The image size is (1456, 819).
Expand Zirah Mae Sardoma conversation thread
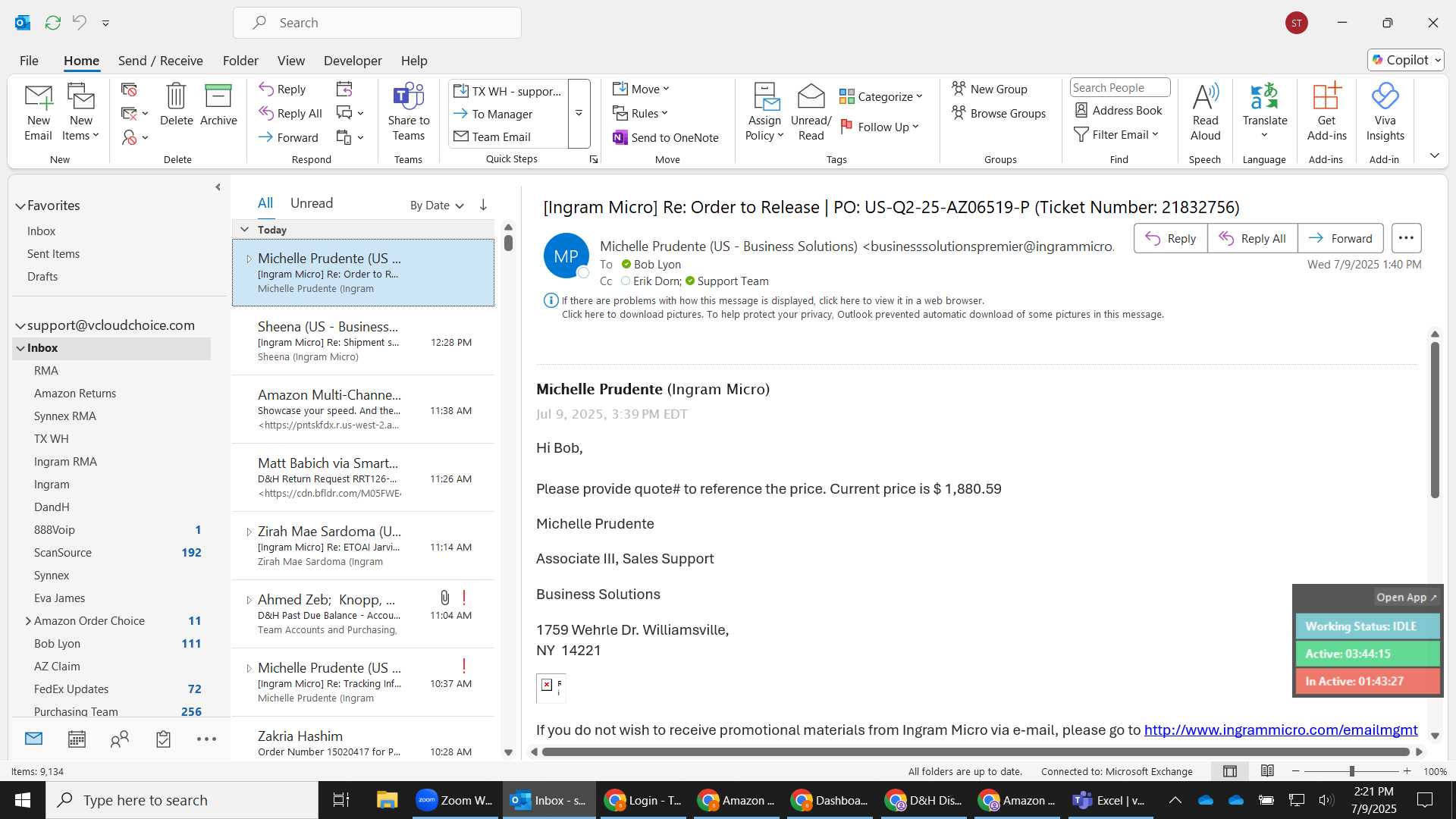[249, 532]
